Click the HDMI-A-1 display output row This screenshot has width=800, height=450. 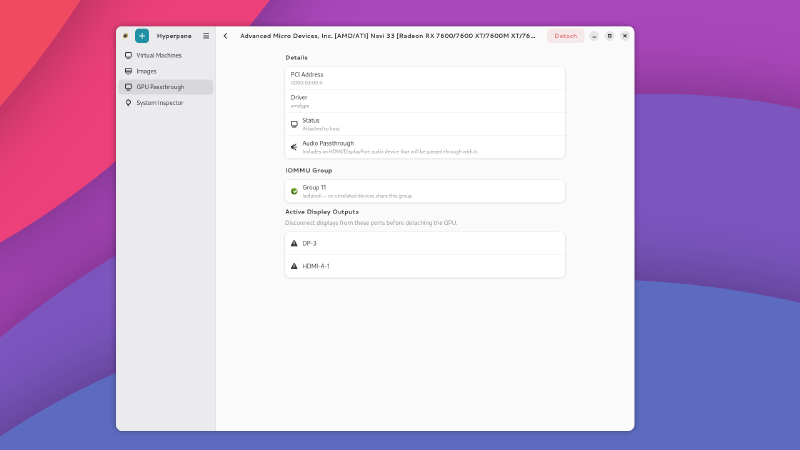point(424,266)
